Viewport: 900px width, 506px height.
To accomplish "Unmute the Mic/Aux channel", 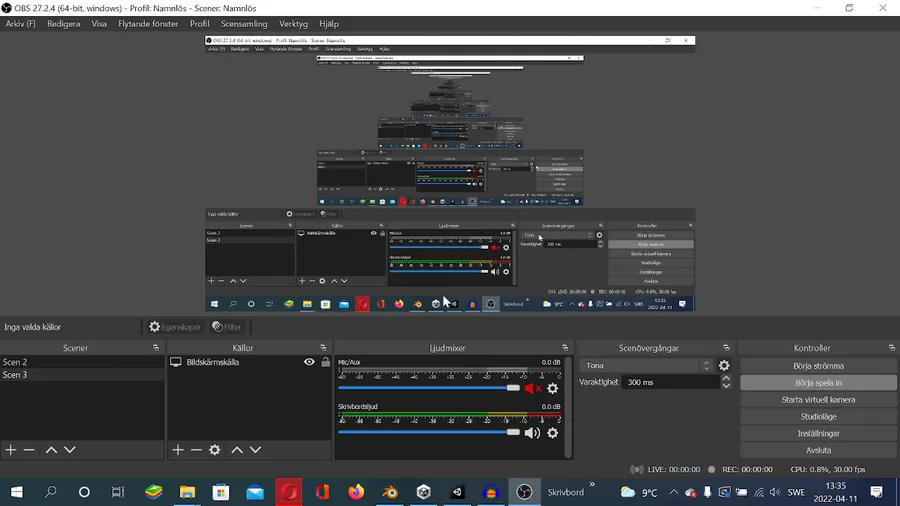I will (533, 388).
